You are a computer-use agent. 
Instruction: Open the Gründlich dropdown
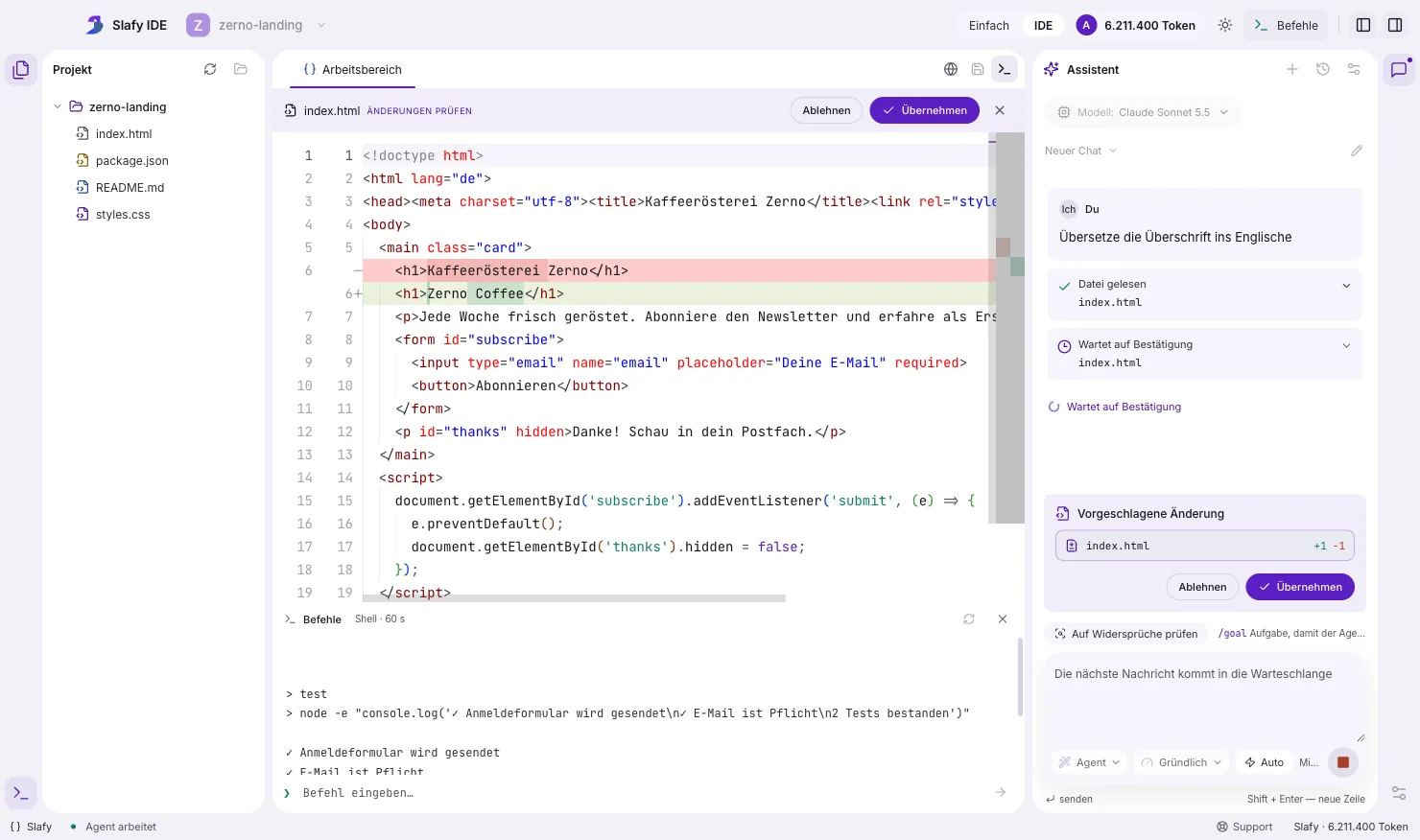pos(1181,762)
